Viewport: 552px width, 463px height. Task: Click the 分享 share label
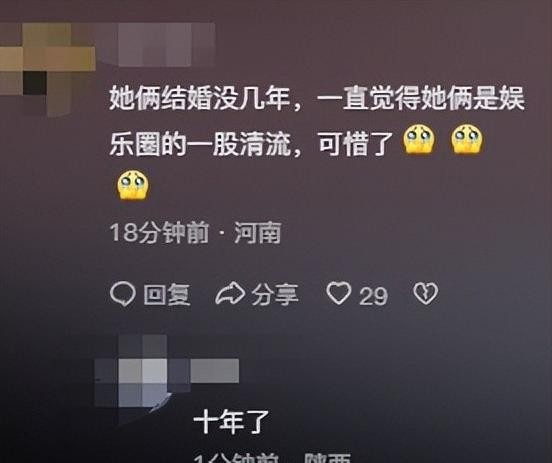tap(275, 295)
